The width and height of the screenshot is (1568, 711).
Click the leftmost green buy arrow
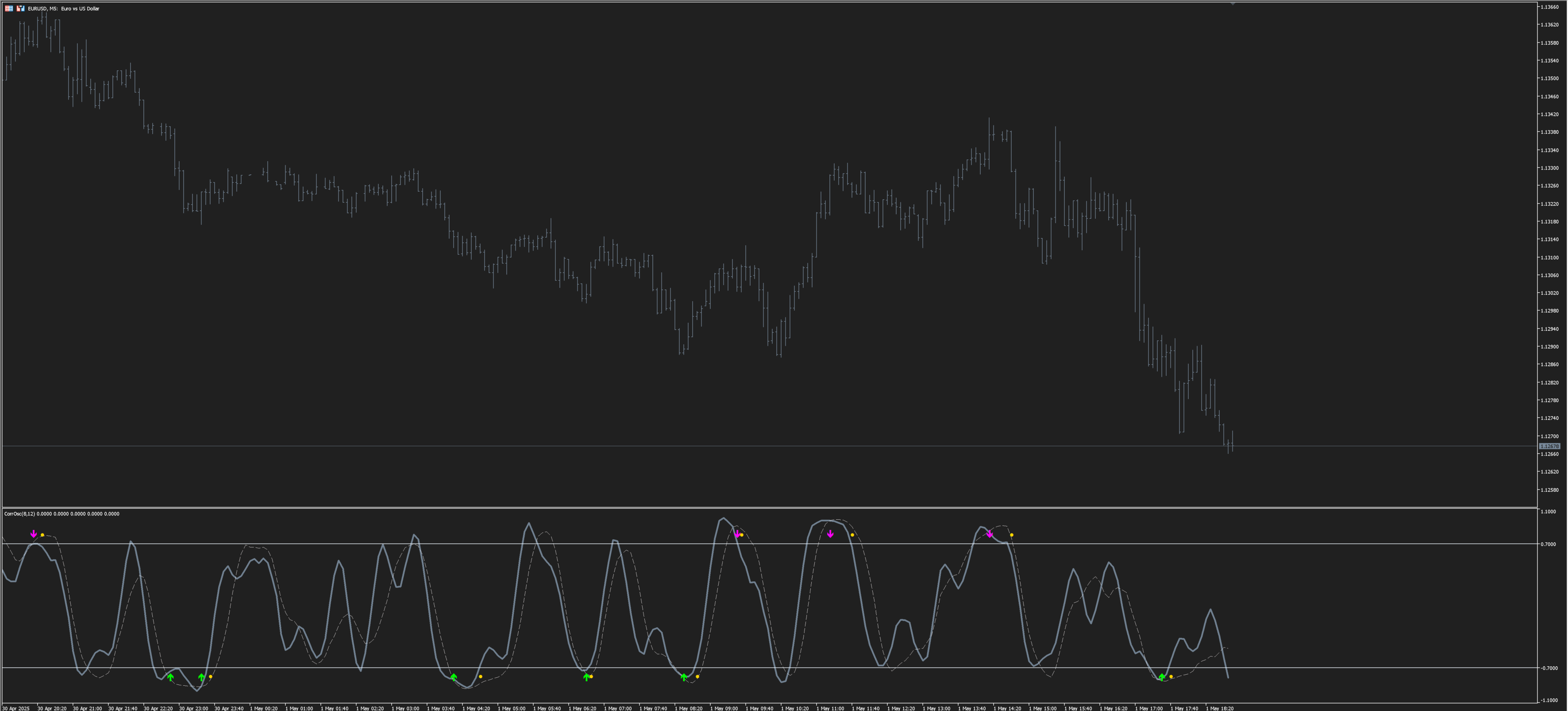click(x=170, y=677)
